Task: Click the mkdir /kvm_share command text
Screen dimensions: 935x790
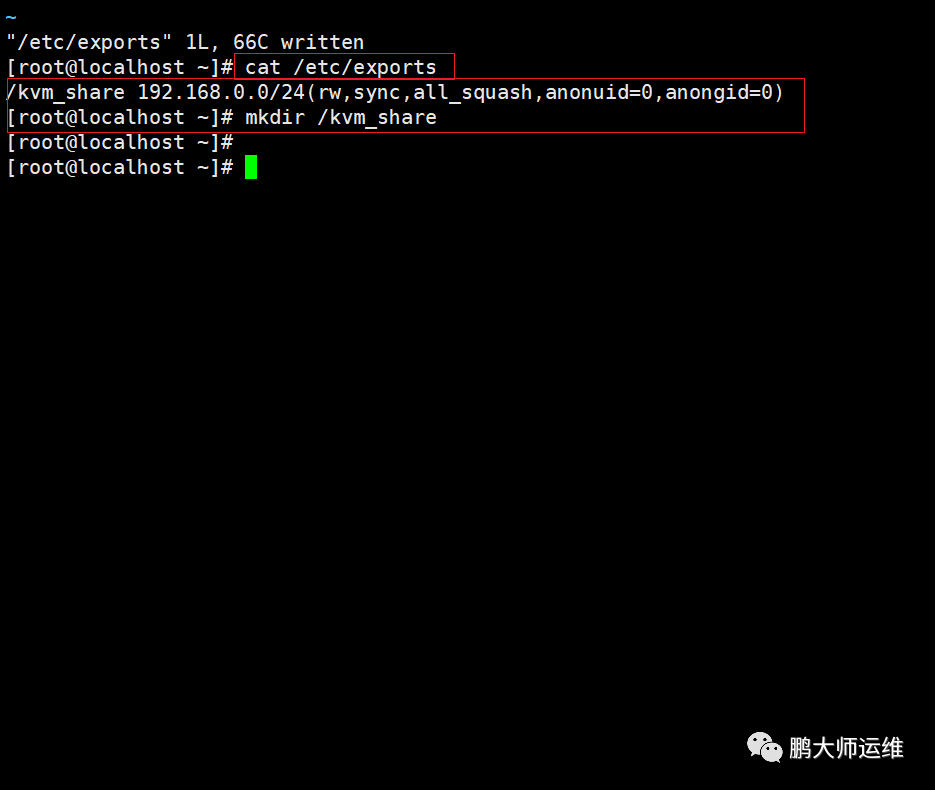Action: point(340,117)
